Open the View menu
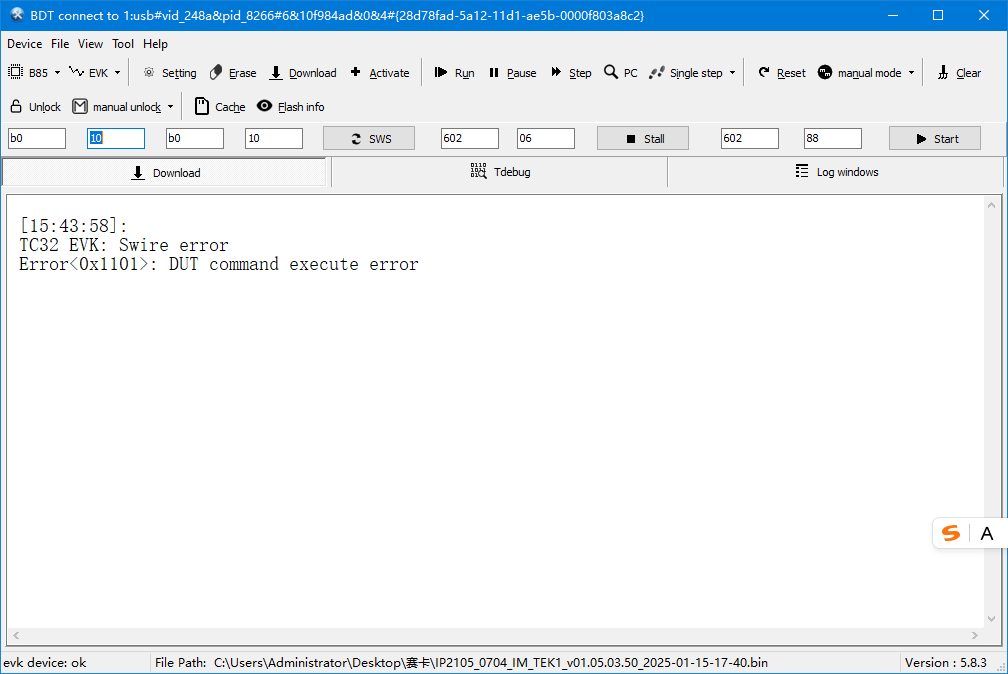 pyautogui.click(x=90, y=44)
